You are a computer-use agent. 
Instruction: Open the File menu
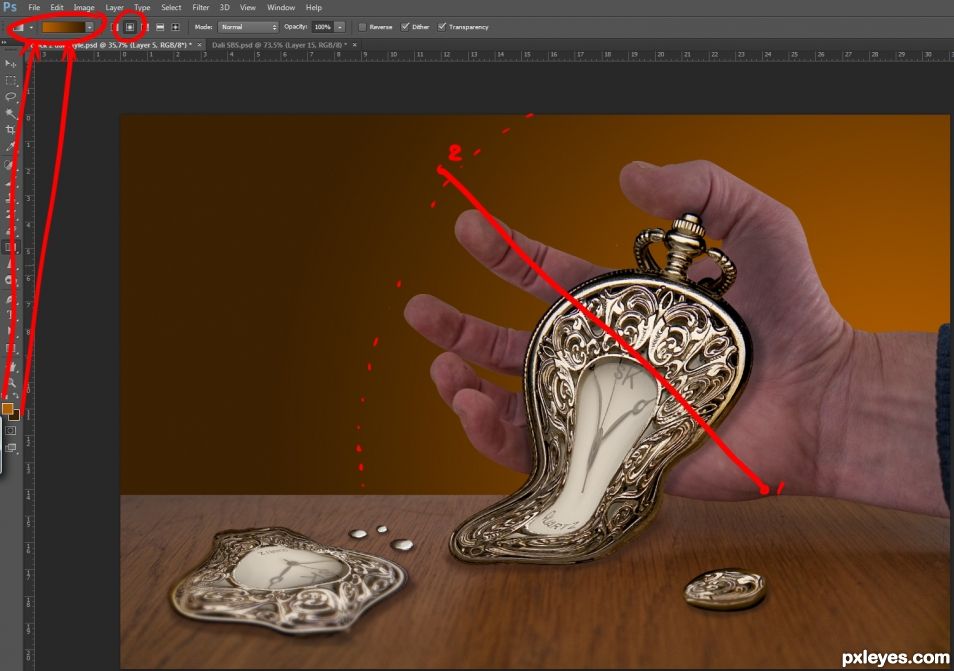[x=34, y=7]
